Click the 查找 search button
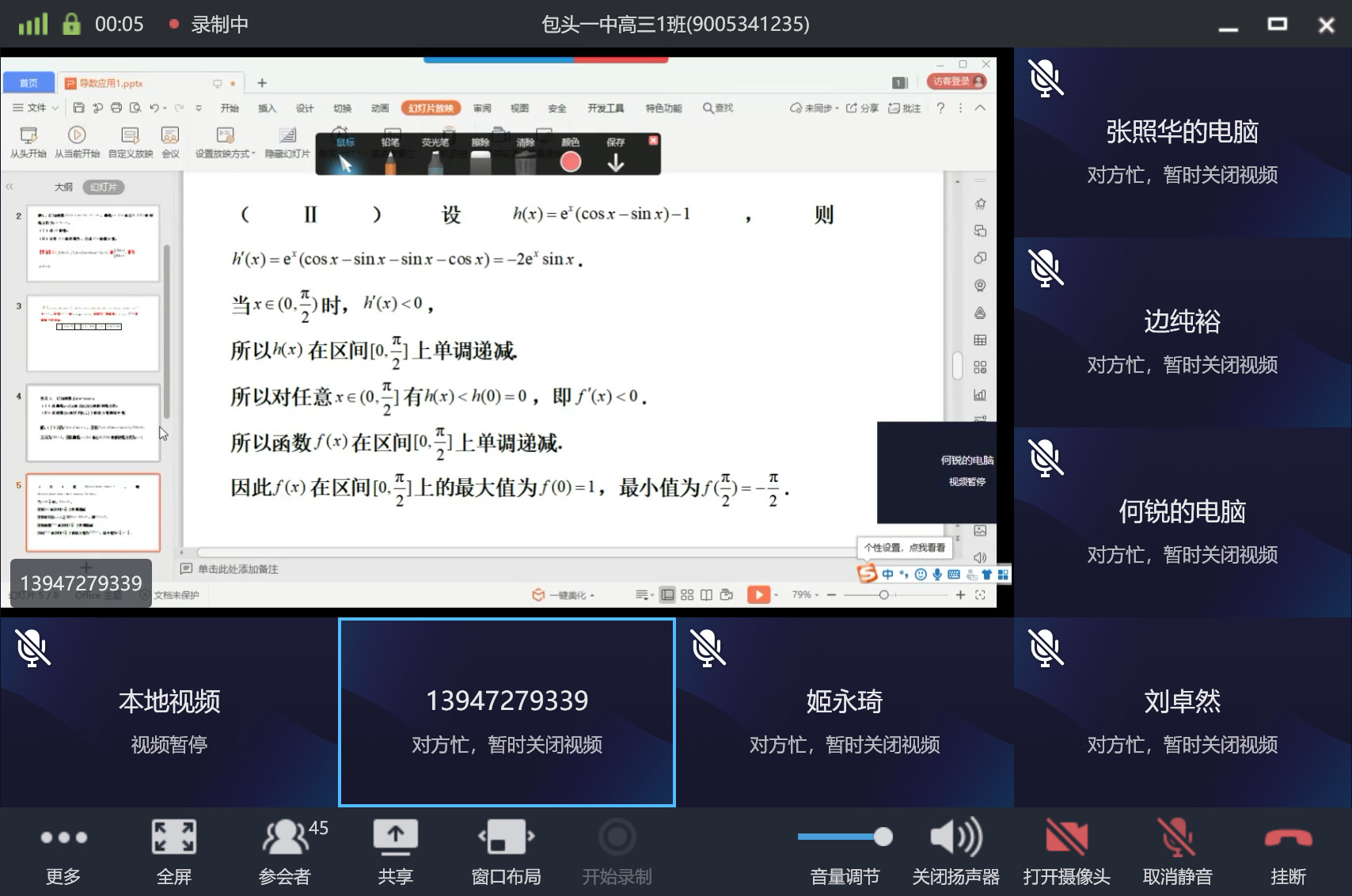The image size is (1352, 896). (718, 108)
